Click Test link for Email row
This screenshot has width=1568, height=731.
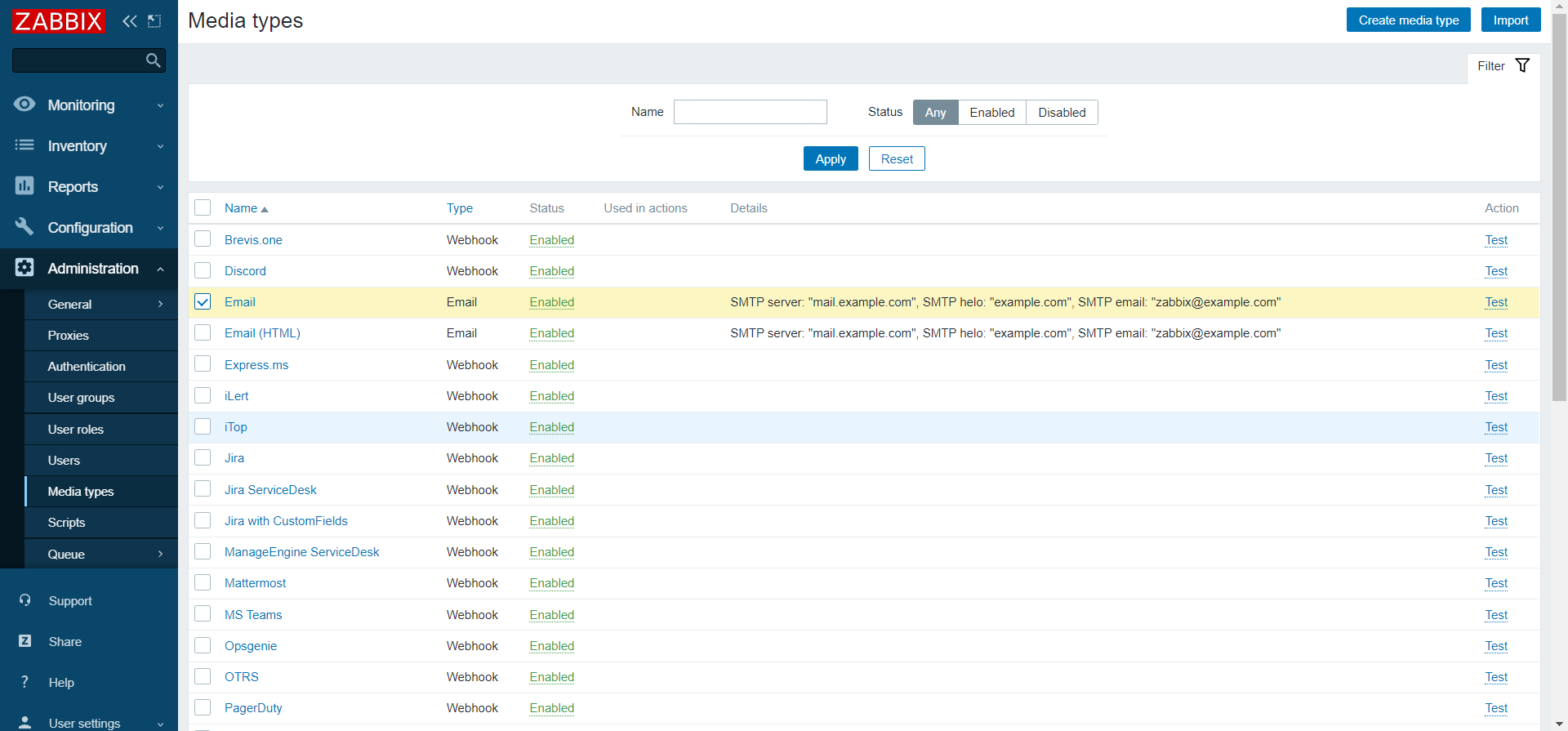click(1496, 302)
